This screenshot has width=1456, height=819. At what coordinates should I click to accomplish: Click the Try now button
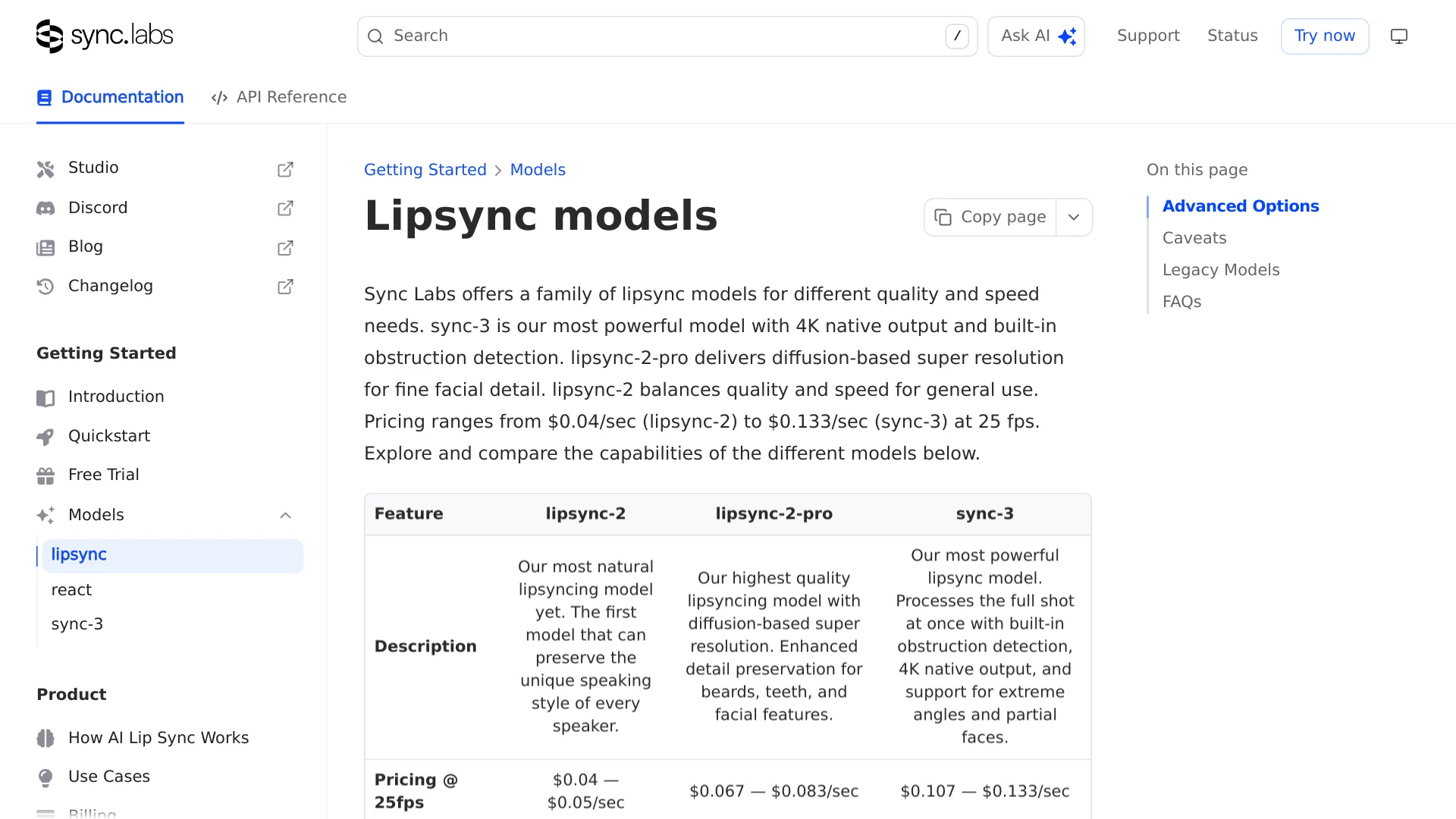click(x=1325, y=36)
